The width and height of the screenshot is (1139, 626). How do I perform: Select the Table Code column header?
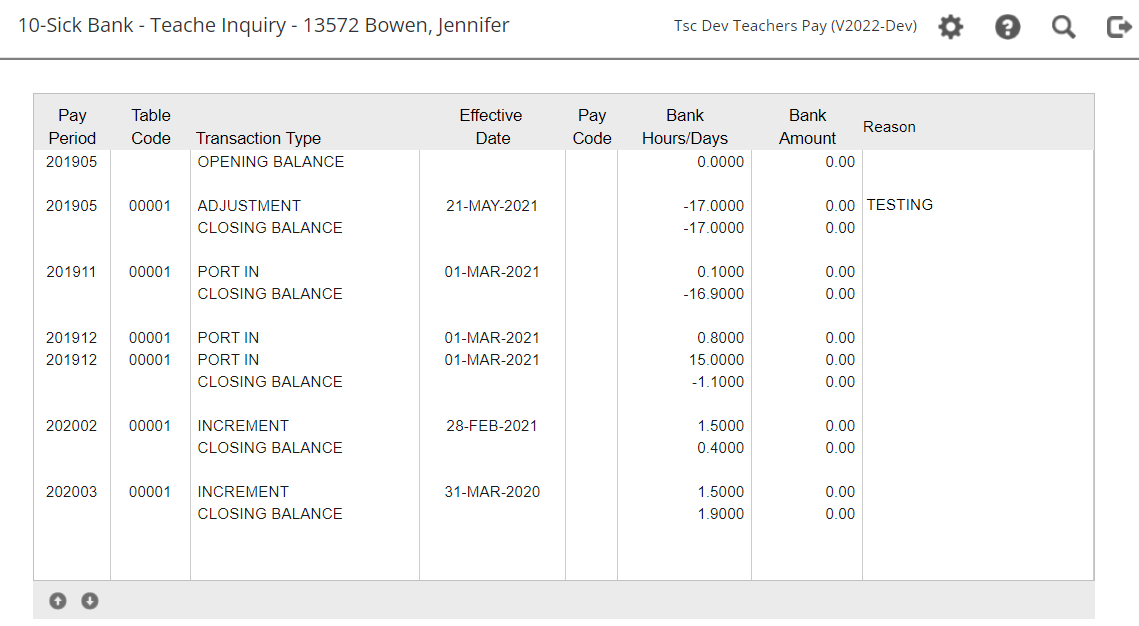click(x=151, y=127)
